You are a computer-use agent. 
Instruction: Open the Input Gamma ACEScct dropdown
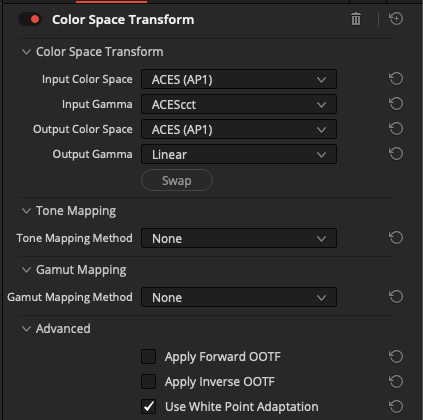[x=239, y=104]
